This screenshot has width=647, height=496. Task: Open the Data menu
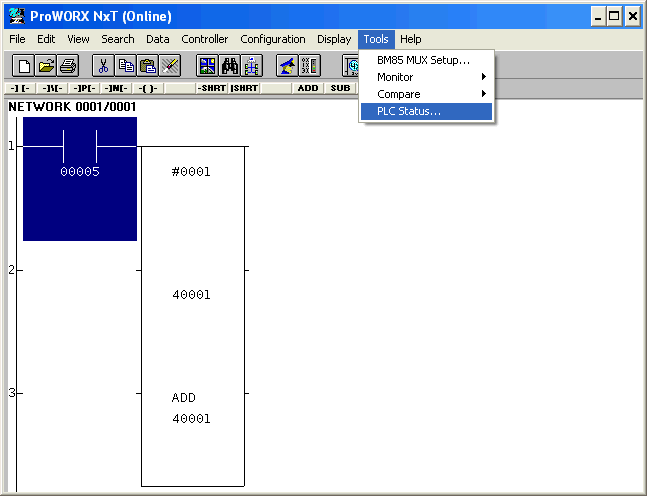pos(158,39)
